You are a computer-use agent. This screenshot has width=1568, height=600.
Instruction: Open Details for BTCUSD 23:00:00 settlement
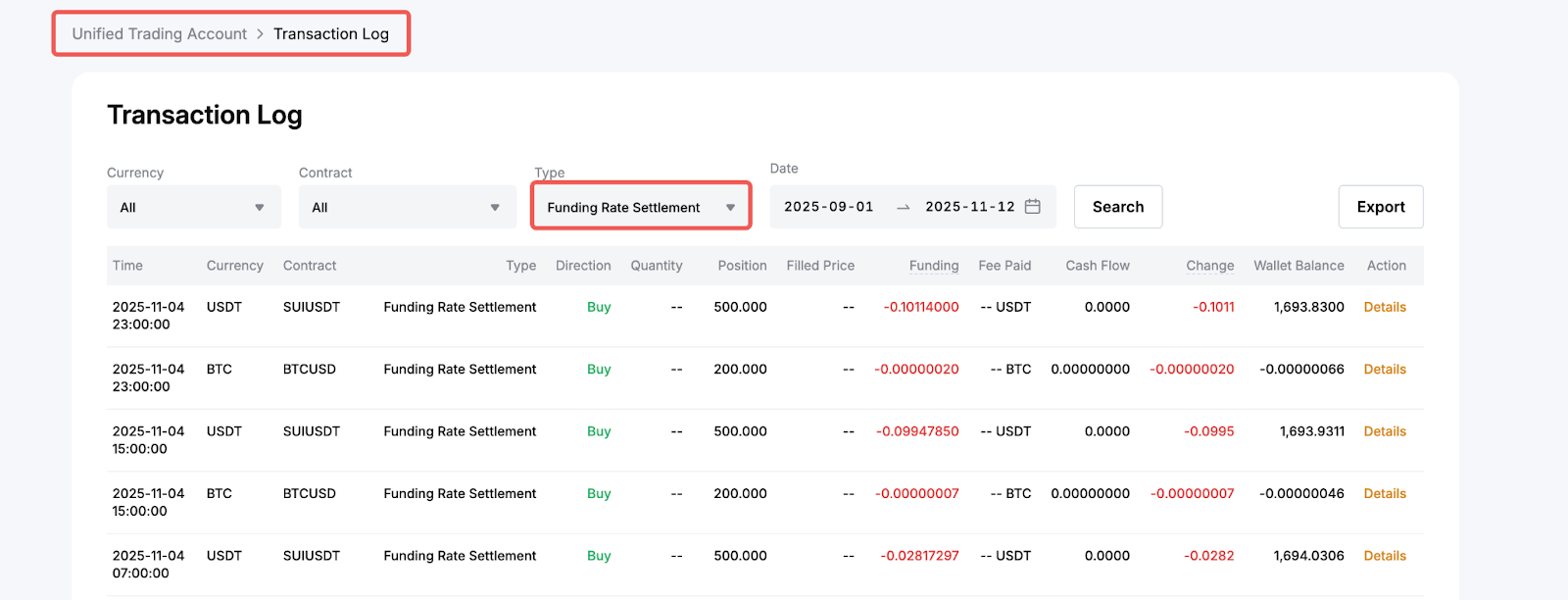[x=1384, y=370]
